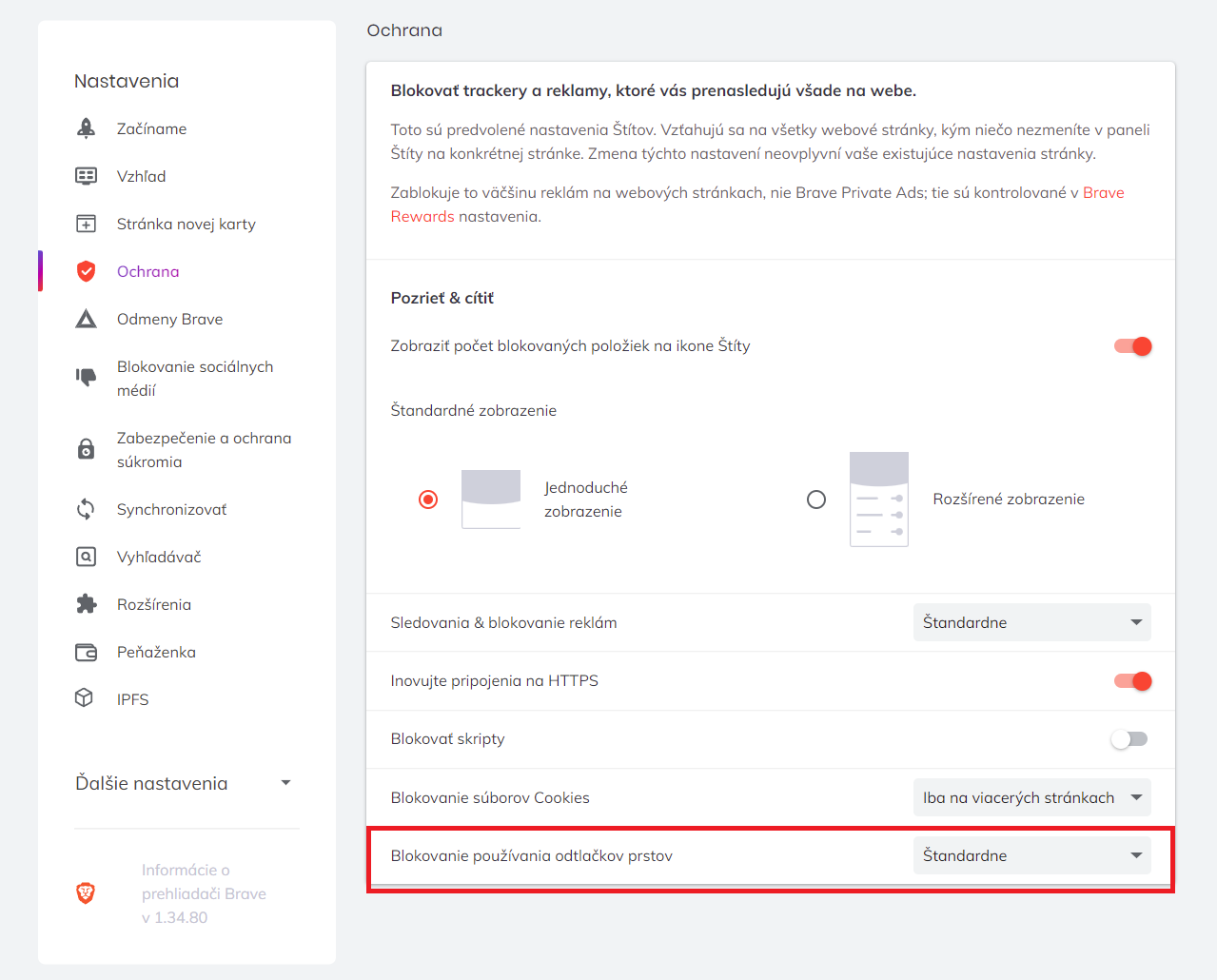Select Rozšírené zobrazenie radio button
Screen dimensions: 1217x980
click(816, 500)
